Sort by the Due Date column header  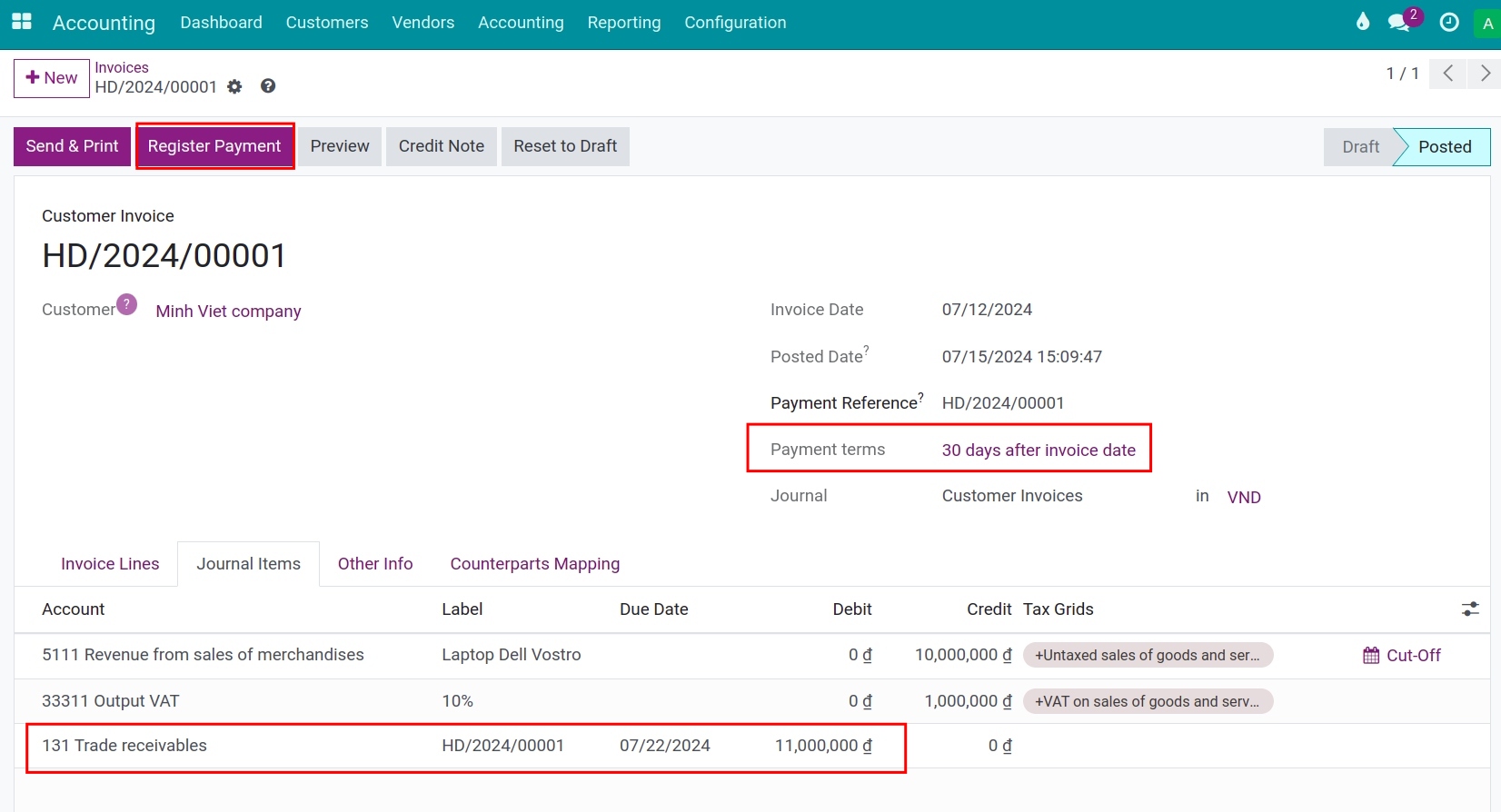click(653, 609)
